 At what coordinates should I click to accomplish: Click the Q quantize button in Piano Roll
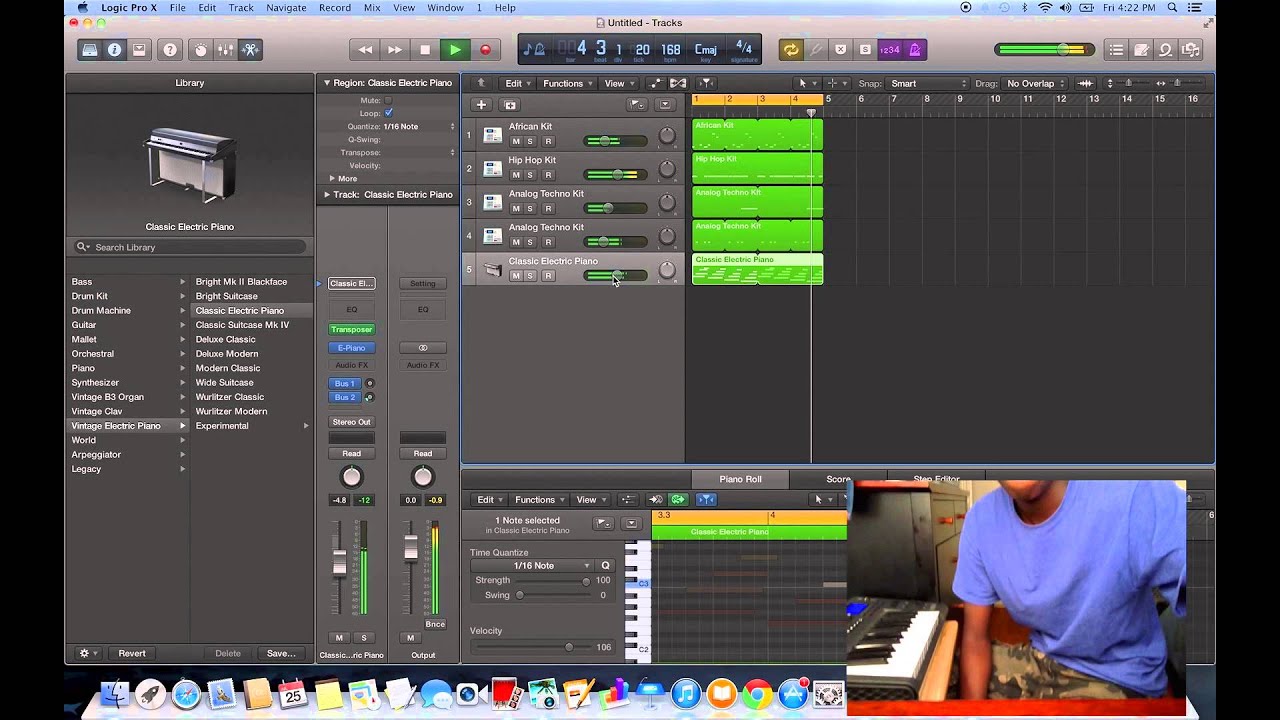point(605,566)
